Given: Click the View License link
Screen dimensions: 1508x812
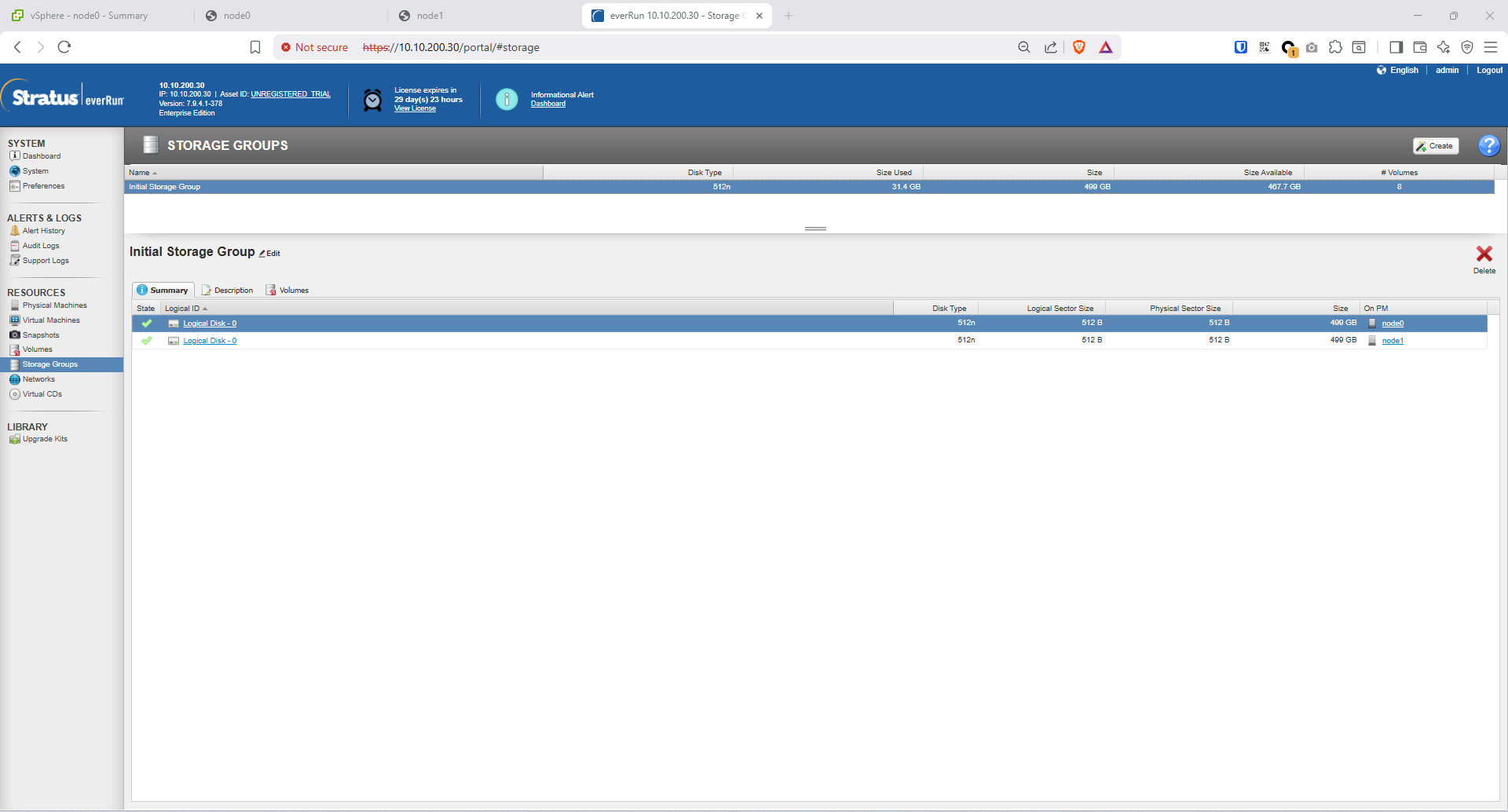Looking at the screenshot, I should pyautogui.click(x=415, y=108).
